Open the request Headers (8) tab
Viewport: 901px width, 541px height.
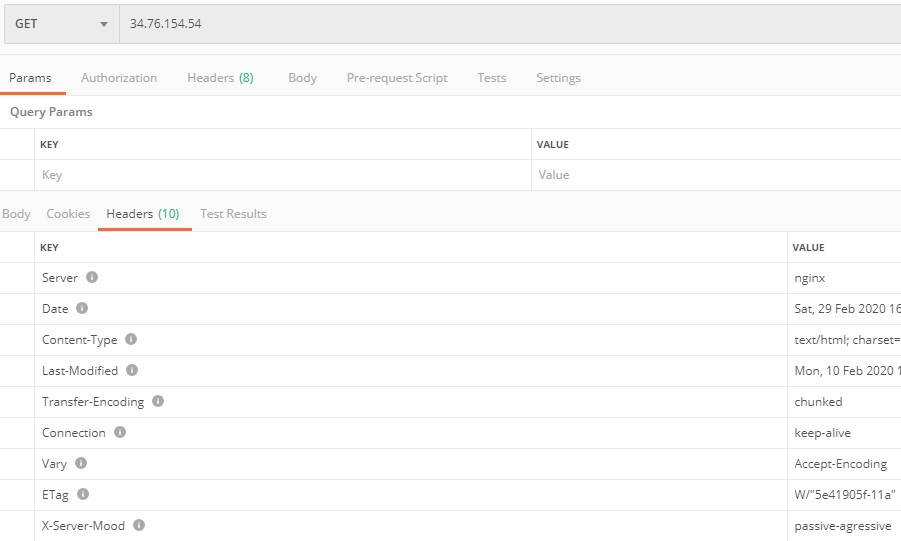pos(220,78)
